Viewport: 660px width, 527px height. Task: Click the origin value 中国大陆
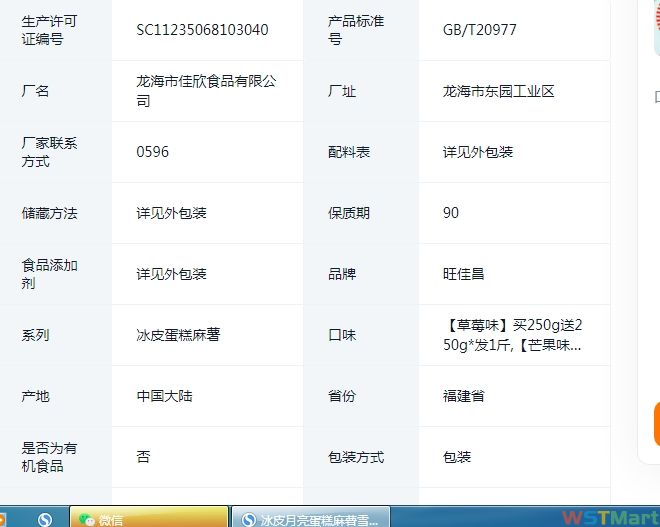[164, 396]
